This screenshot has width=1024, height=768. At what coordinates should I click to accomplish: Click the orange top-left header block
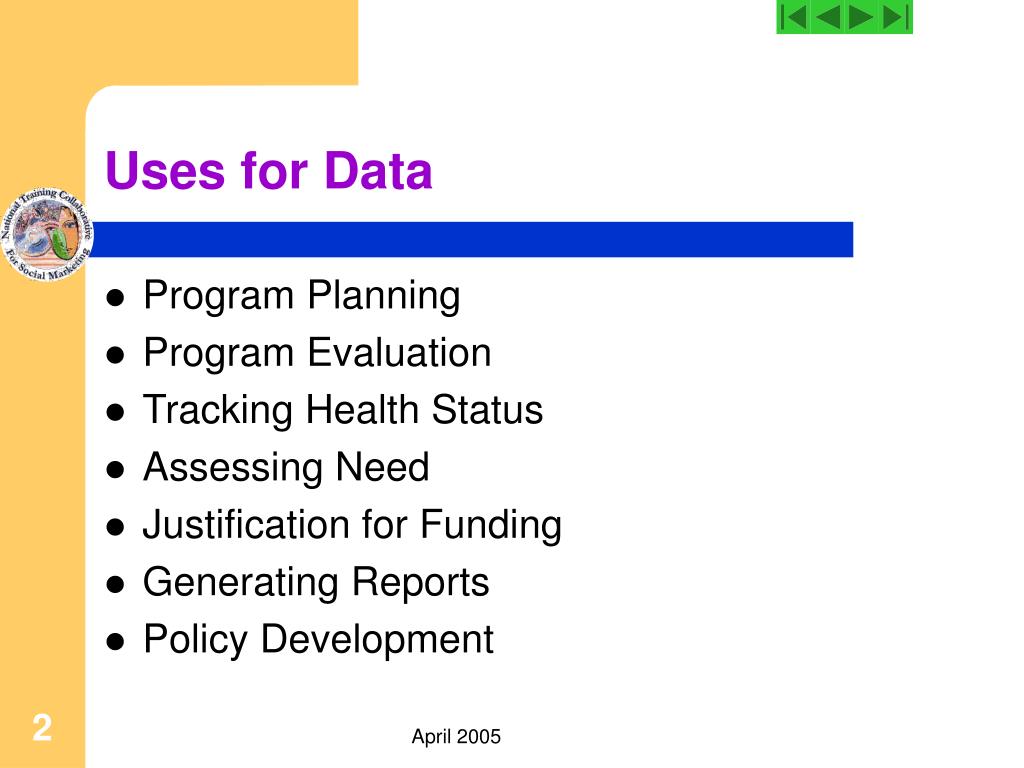179,42
